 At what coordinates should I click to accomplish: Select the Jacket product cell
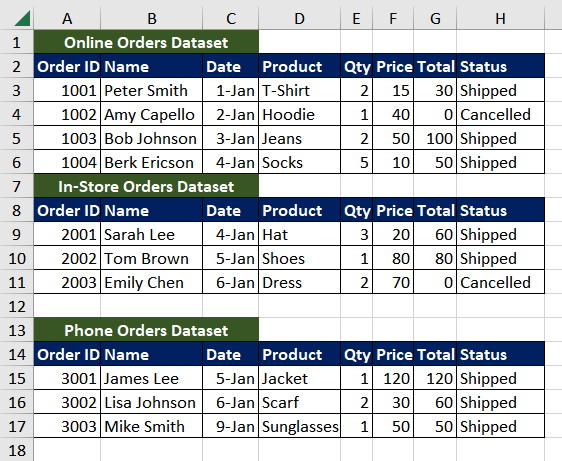click(299, 378)
